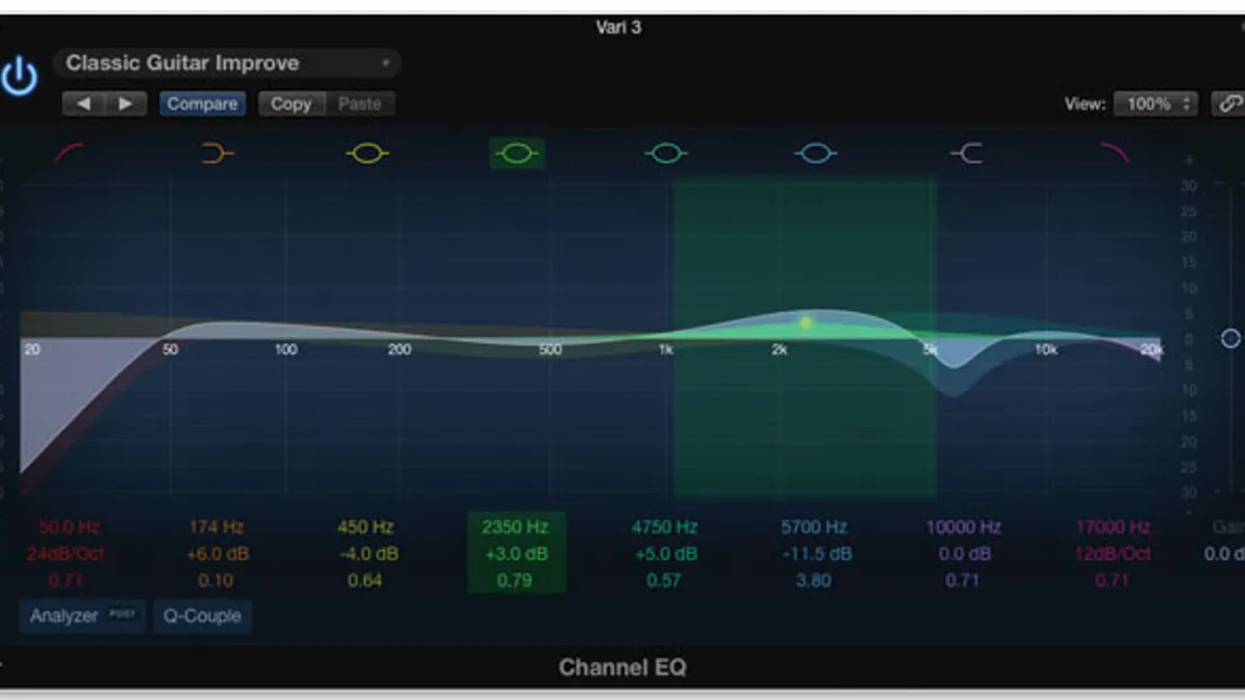The image size is (1245, 700).
Task: Open the View 100% size dropdown
Action: pyautogui.click(x=1156, y=104)
